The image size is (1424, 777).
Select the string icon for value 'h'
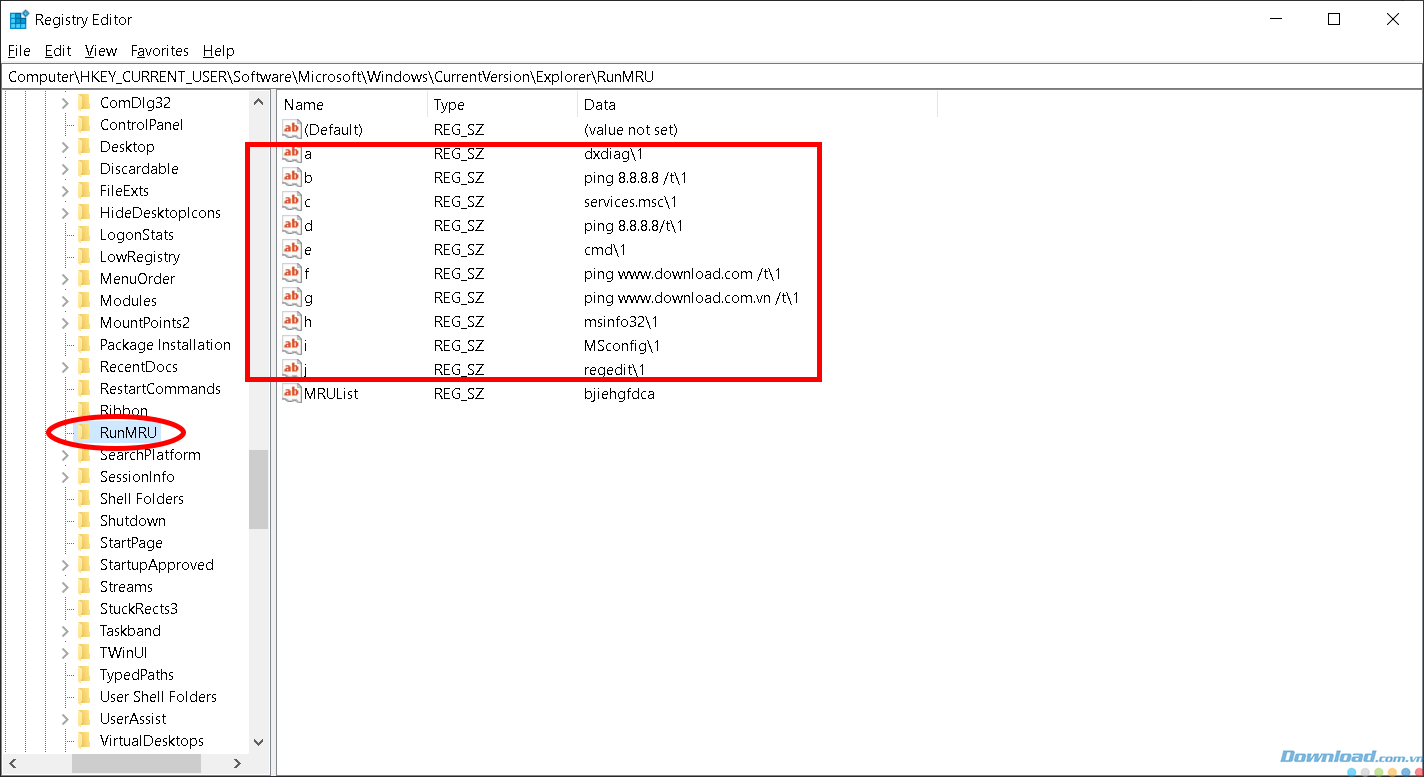point(292,322)
